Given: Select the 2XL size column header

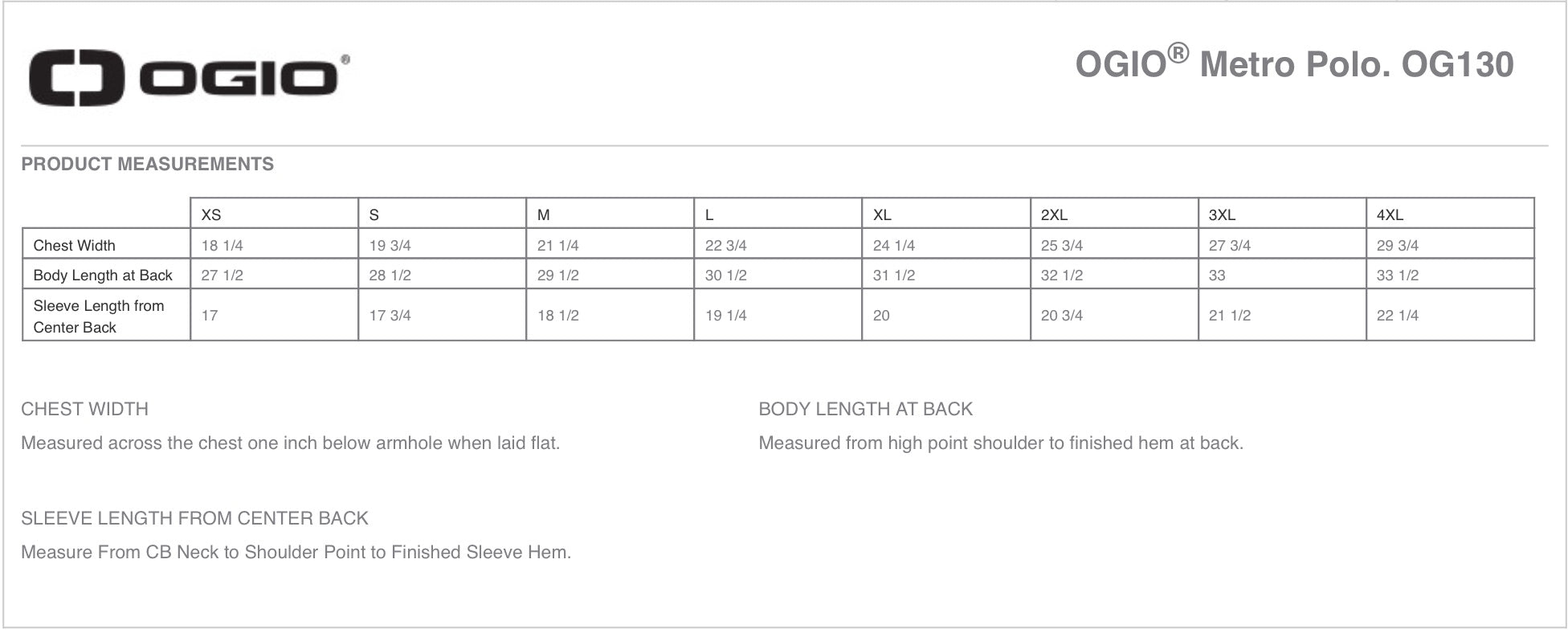Looking at the screenshot, I should tap(1054, 214).
